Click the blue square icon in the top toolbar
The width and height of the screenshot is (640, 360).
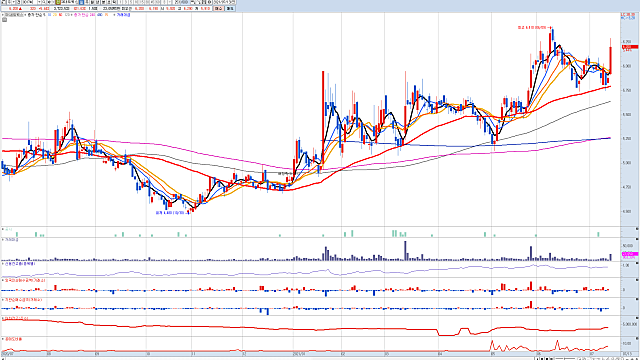click(81, 2)
